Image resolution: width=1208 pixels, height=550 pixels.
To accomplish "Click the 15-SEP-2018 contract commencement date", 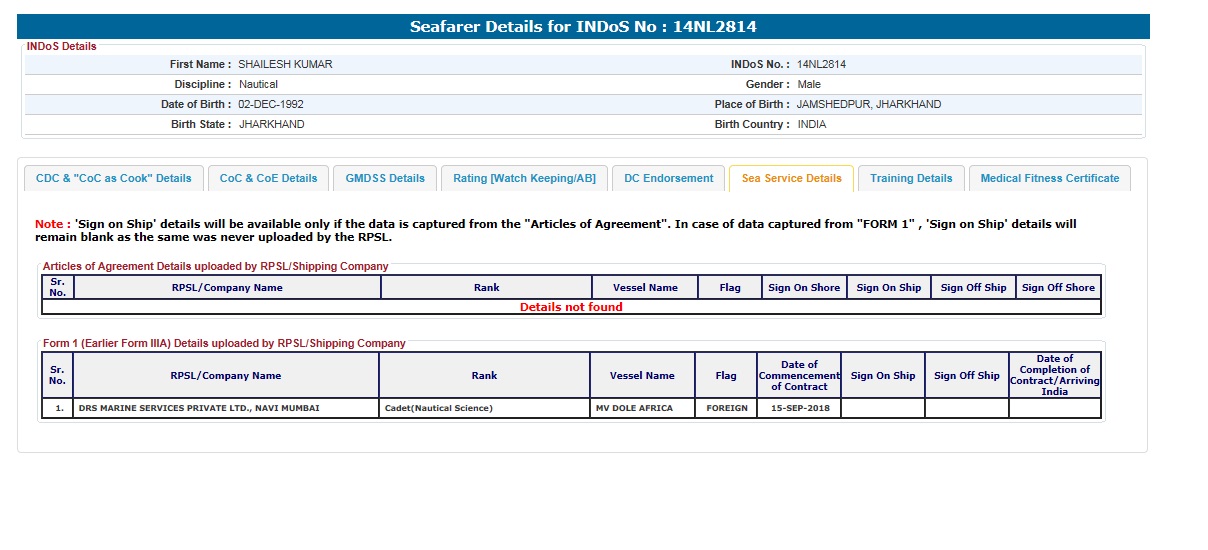I will (798, 408).
